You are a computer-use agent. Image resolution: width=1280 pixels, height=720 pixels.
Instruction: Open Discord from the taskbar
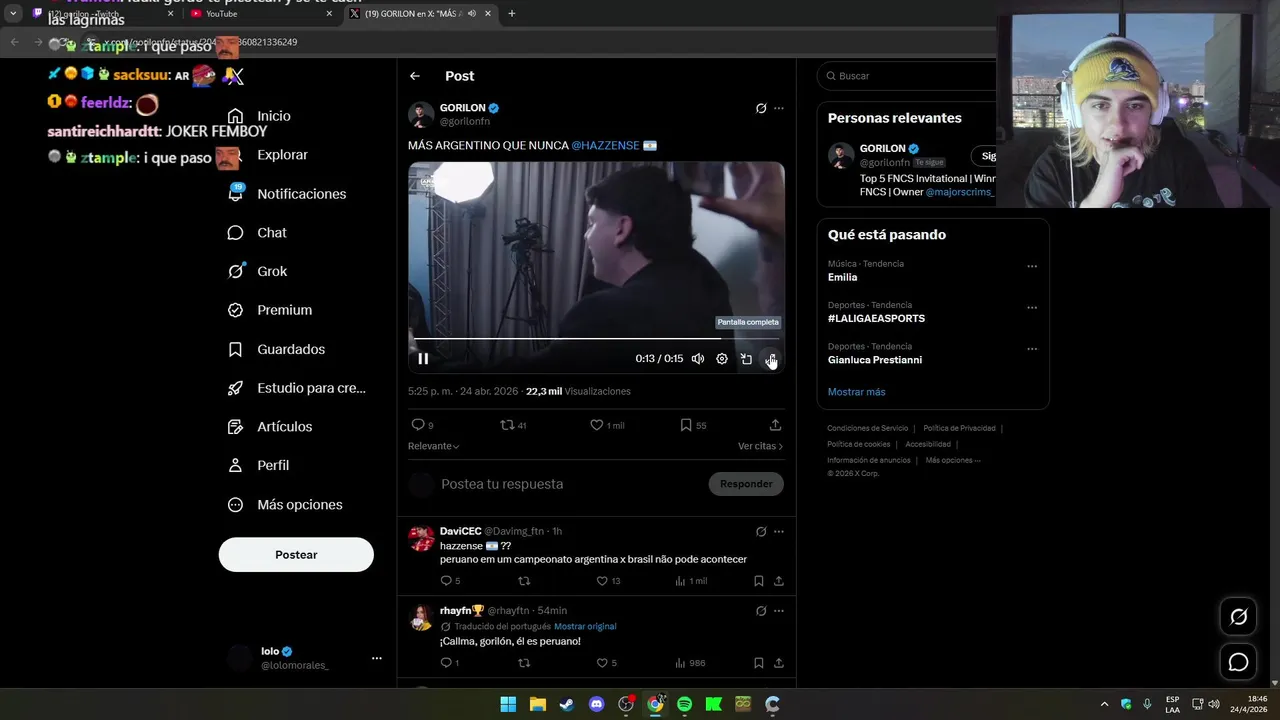coord(597,704)
